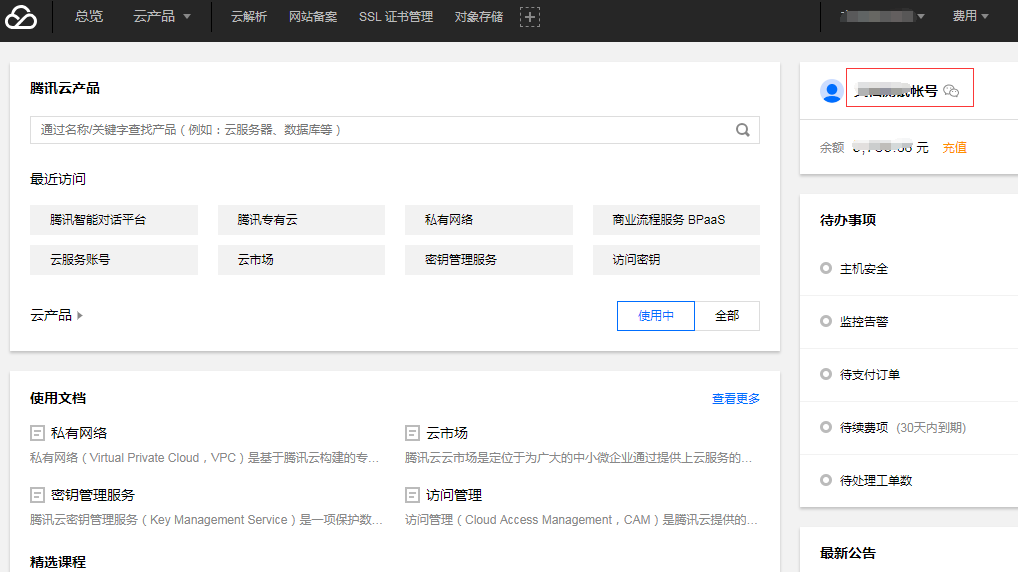This screenshot has height=572, width=1018.
Task: Click the Cloud Access Management description text
Action: tap(581, 520)
